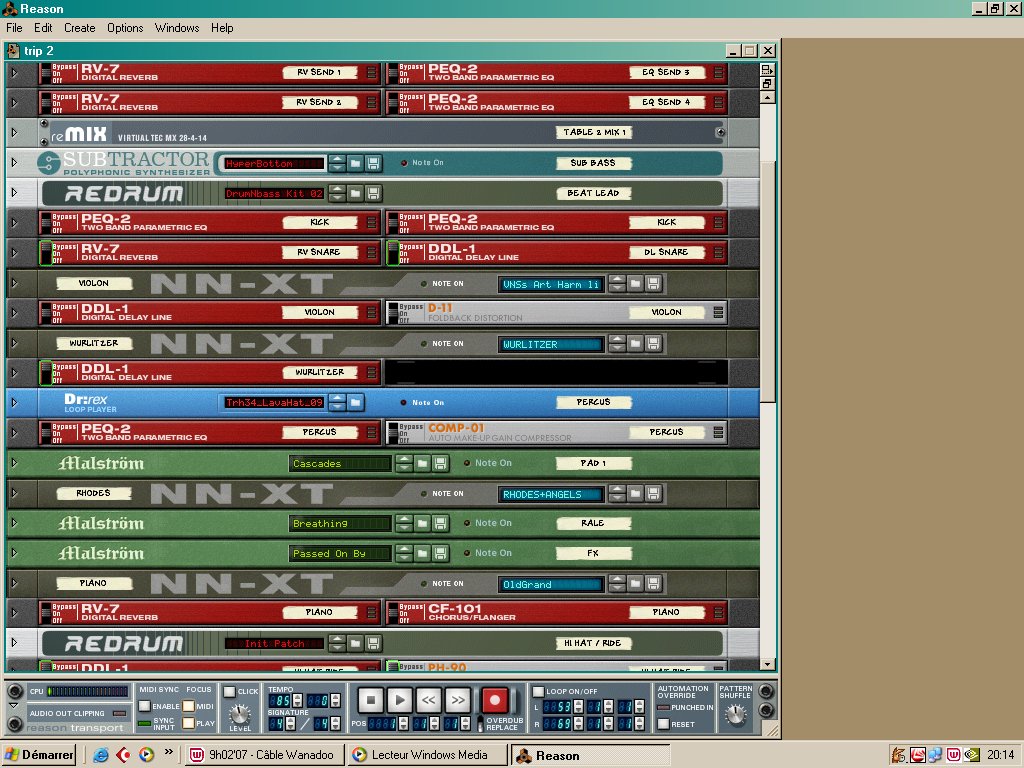Expand the Redrum BEAT LEAD device
The height and width of the screenshot is (768, 1024).
coord(14,193)
